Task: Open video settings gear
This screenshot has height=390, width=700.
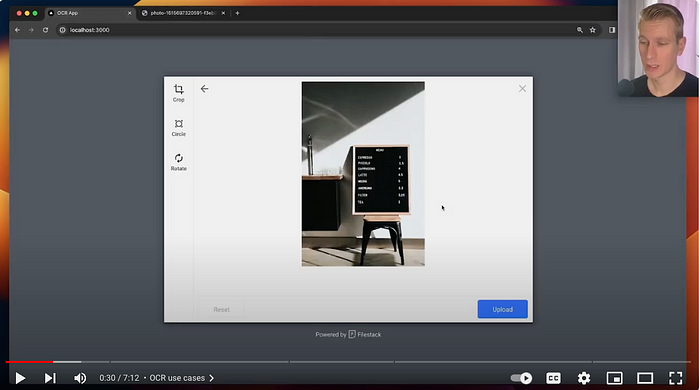Action: [584, 378]
